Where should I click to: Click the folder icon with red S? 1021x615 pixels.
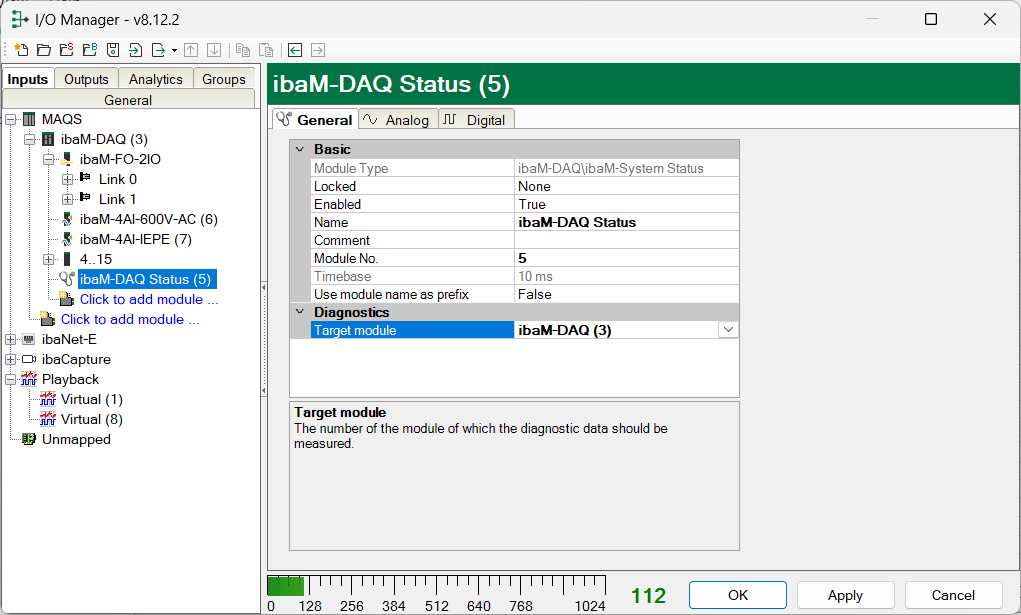click(66, 50)
